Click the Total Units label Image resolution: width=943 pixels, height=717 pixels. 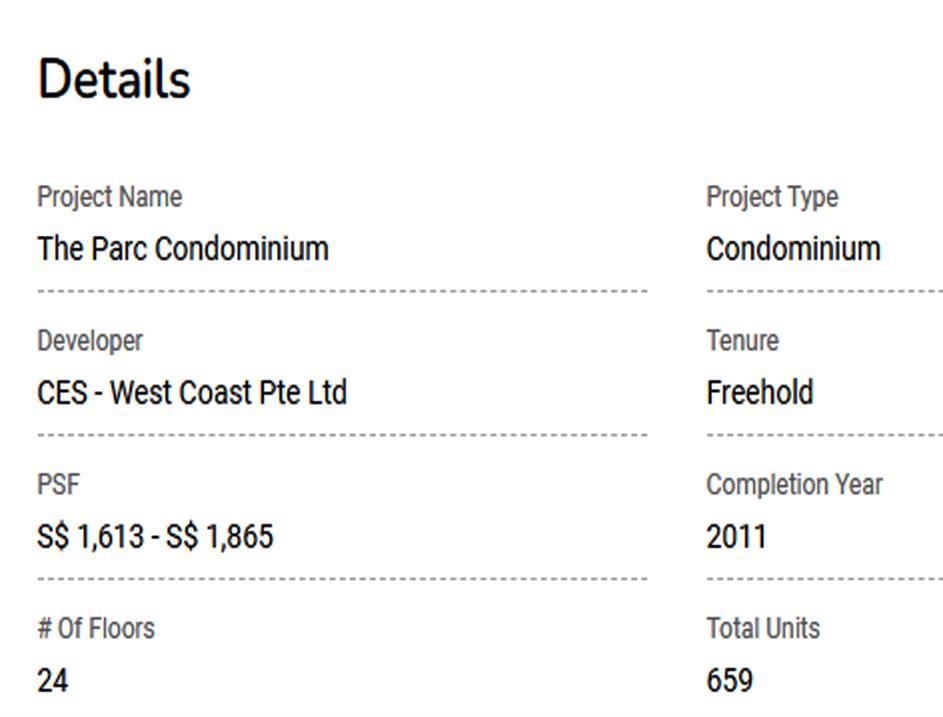763,629
